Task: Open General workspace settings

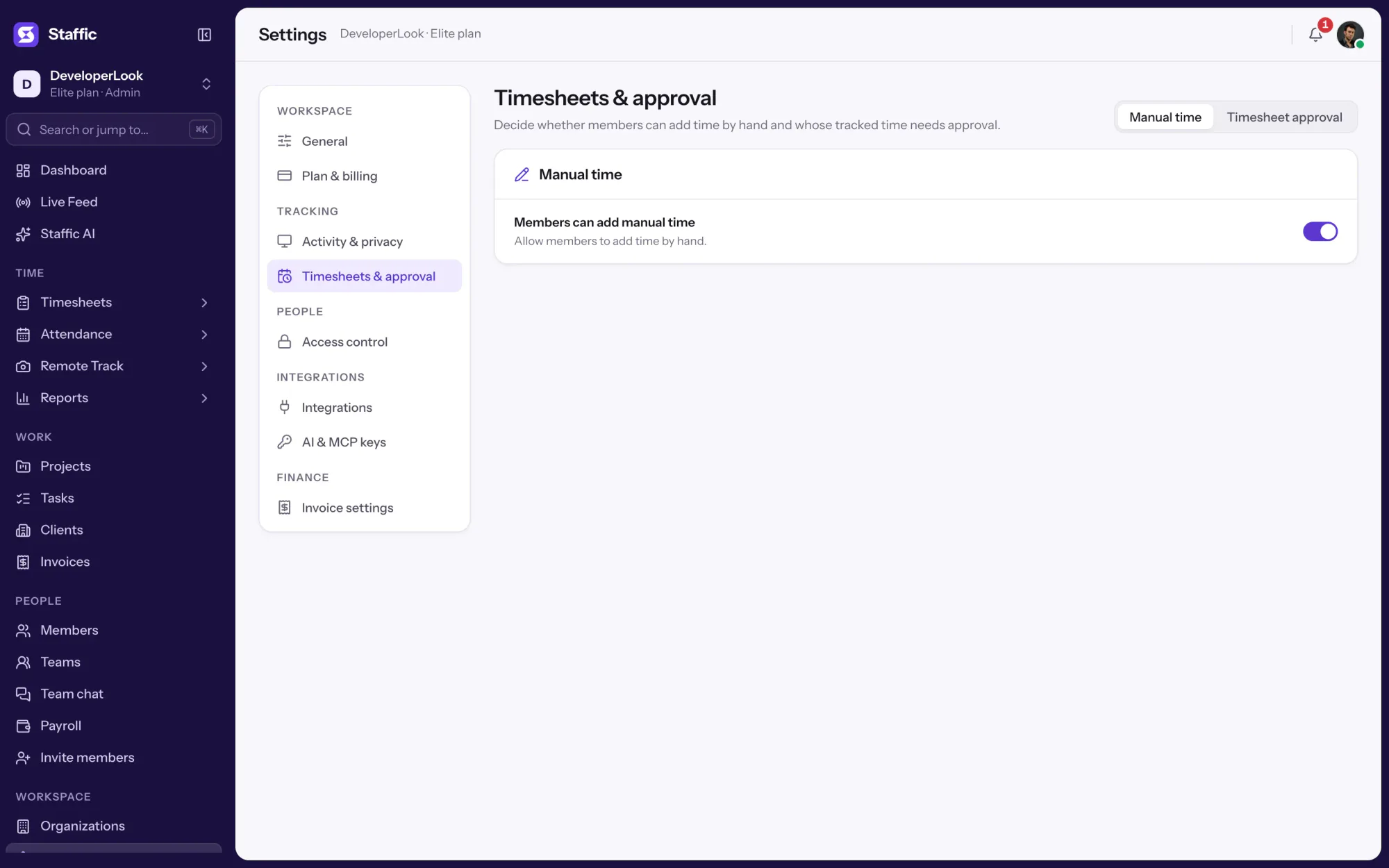Action: pyautogui.click(x=364, y=141)
